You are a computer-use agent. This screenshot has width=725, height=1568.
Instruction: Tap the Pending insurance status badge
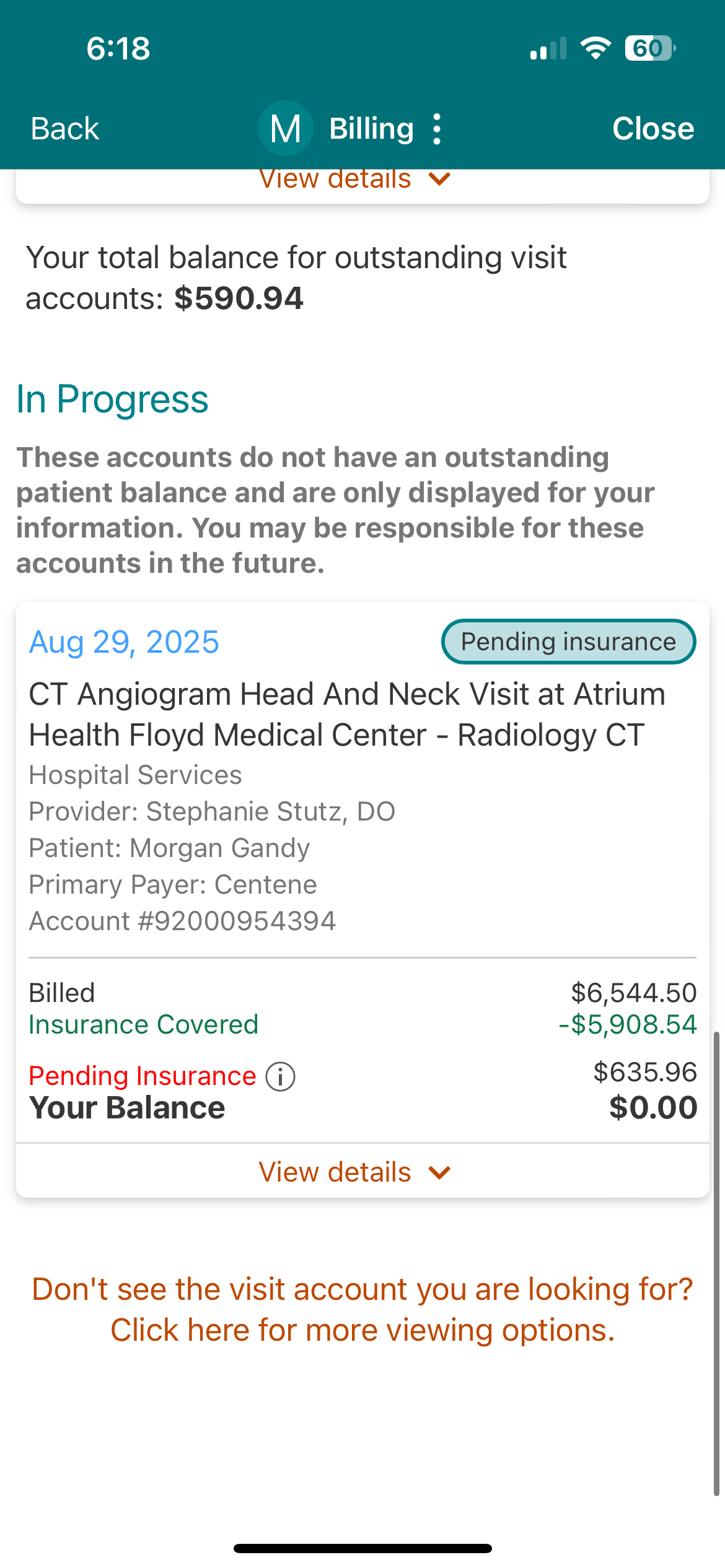point(568,642)
